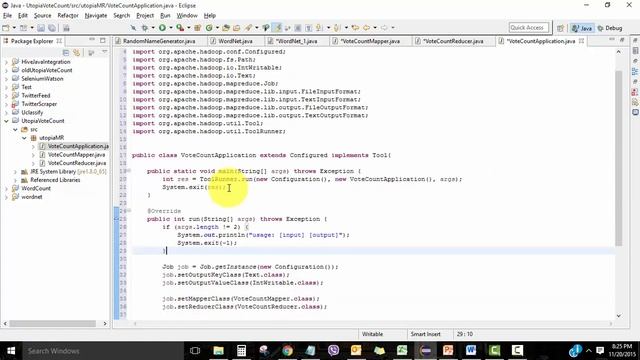Collapse the utopiaMR package
The image size is (640, 360).
tap(24, 138)
